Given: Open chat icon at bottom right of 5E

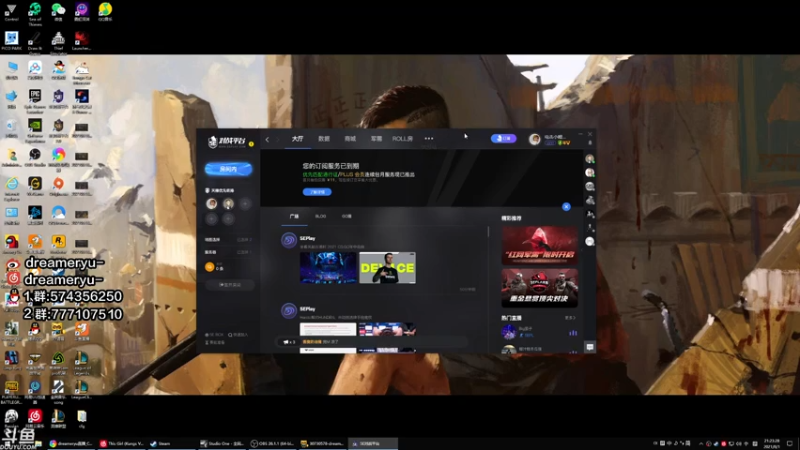Looking at the screenshot, I should [590, 347].
